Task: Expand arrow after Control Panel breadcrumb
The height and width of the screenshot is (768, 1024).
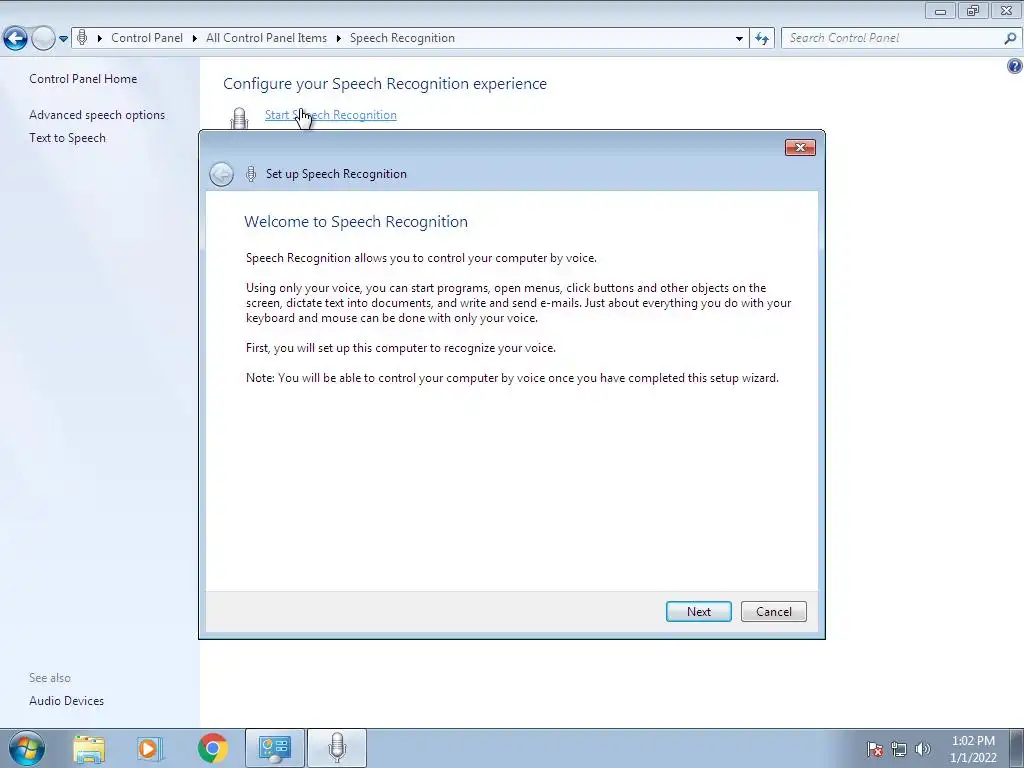Action: 195,39
